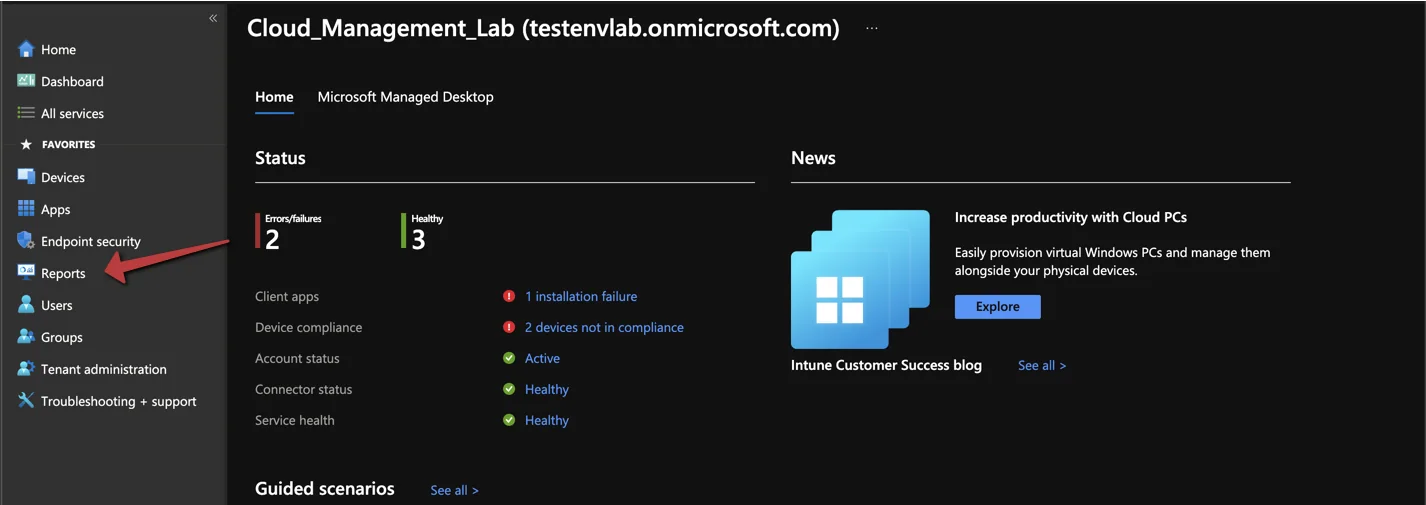Open Dashboard in the sidebar

72,81
